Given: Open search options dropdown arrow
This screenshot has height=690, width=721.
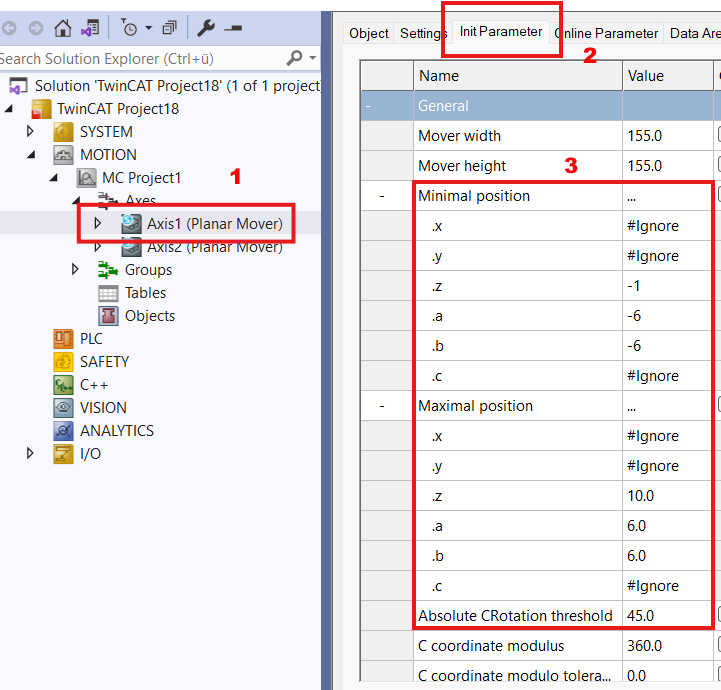Looking at the screenshot, I should (313, 58).
